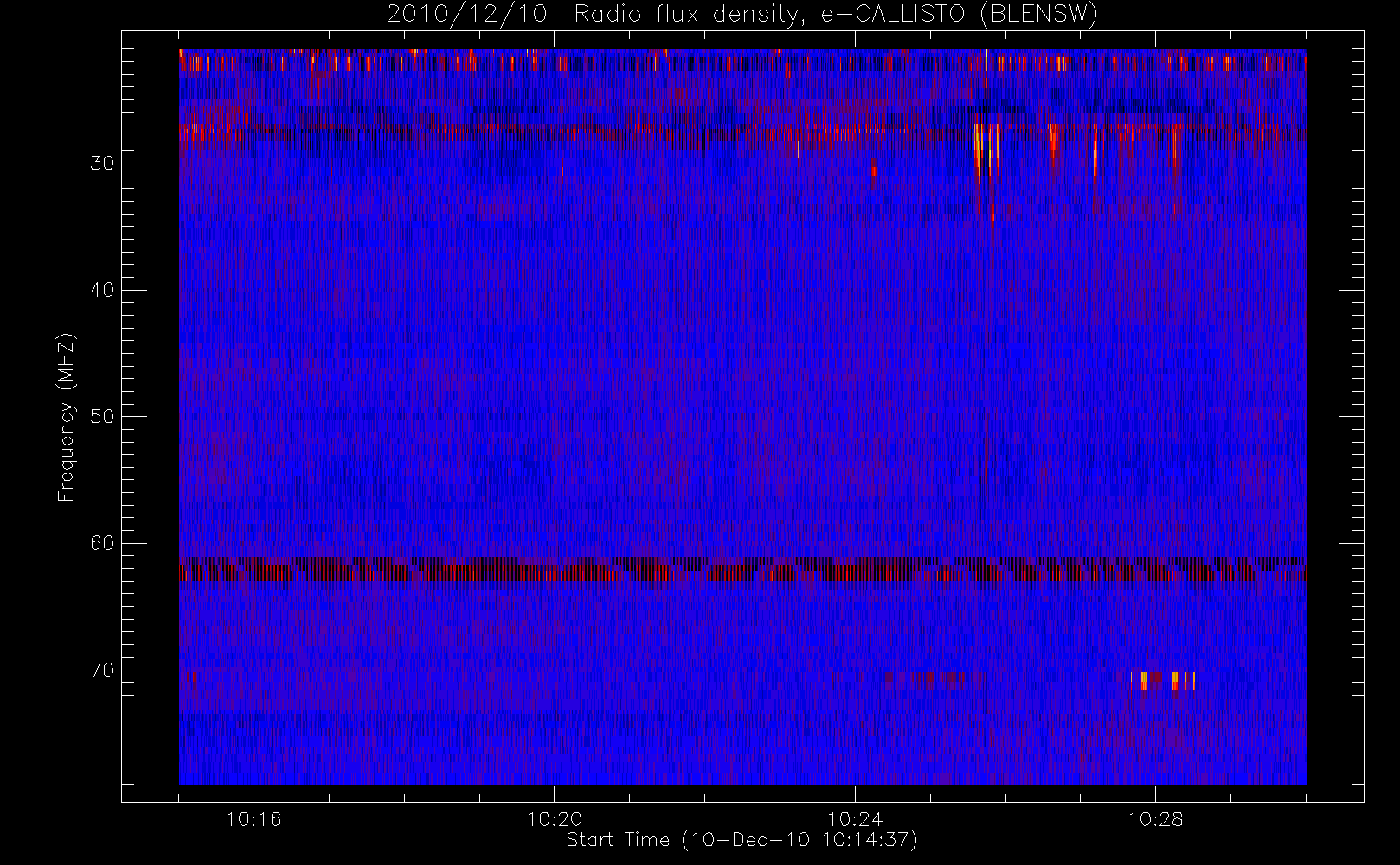This screenshot has width=1400, height=865.
Task: Click the bright yellow burst near 70 MHz
Action: pyautogui.click(x=1164, y=681)
